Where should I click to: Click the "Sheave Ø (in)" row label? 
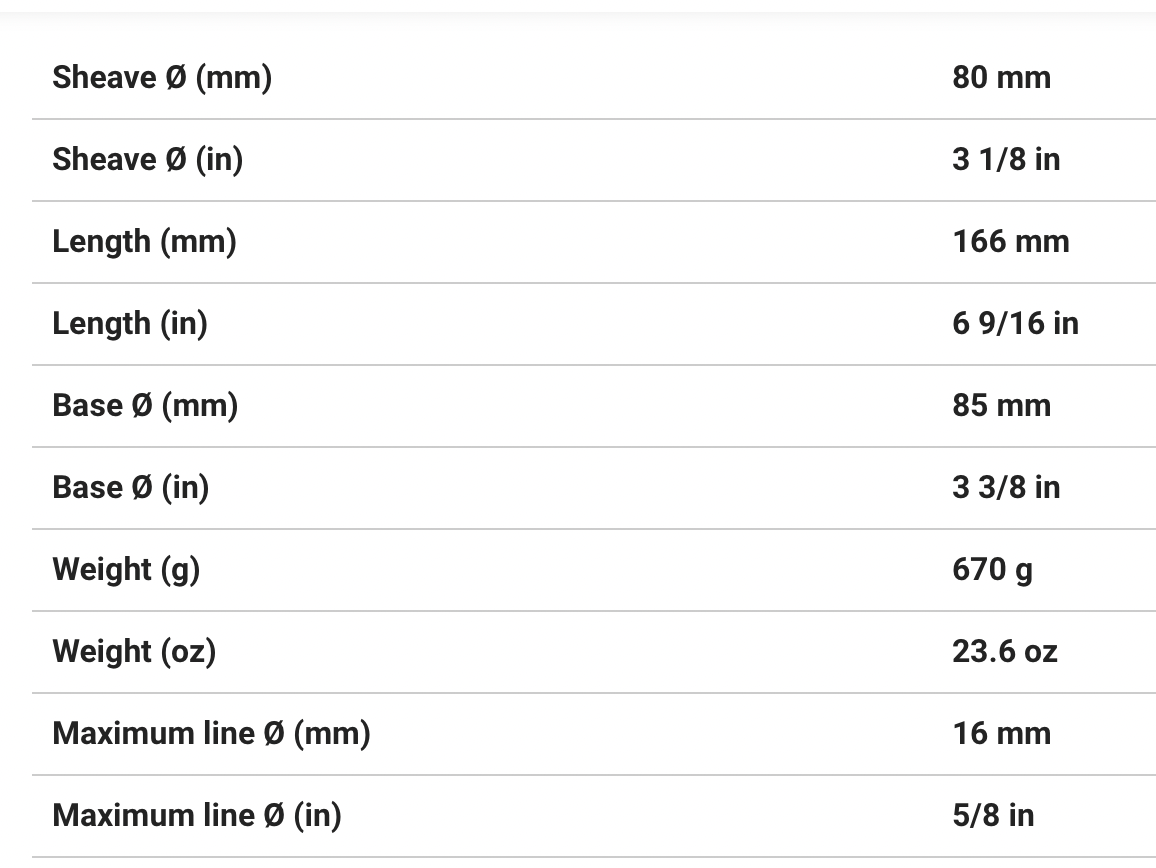tap(147, 159)
